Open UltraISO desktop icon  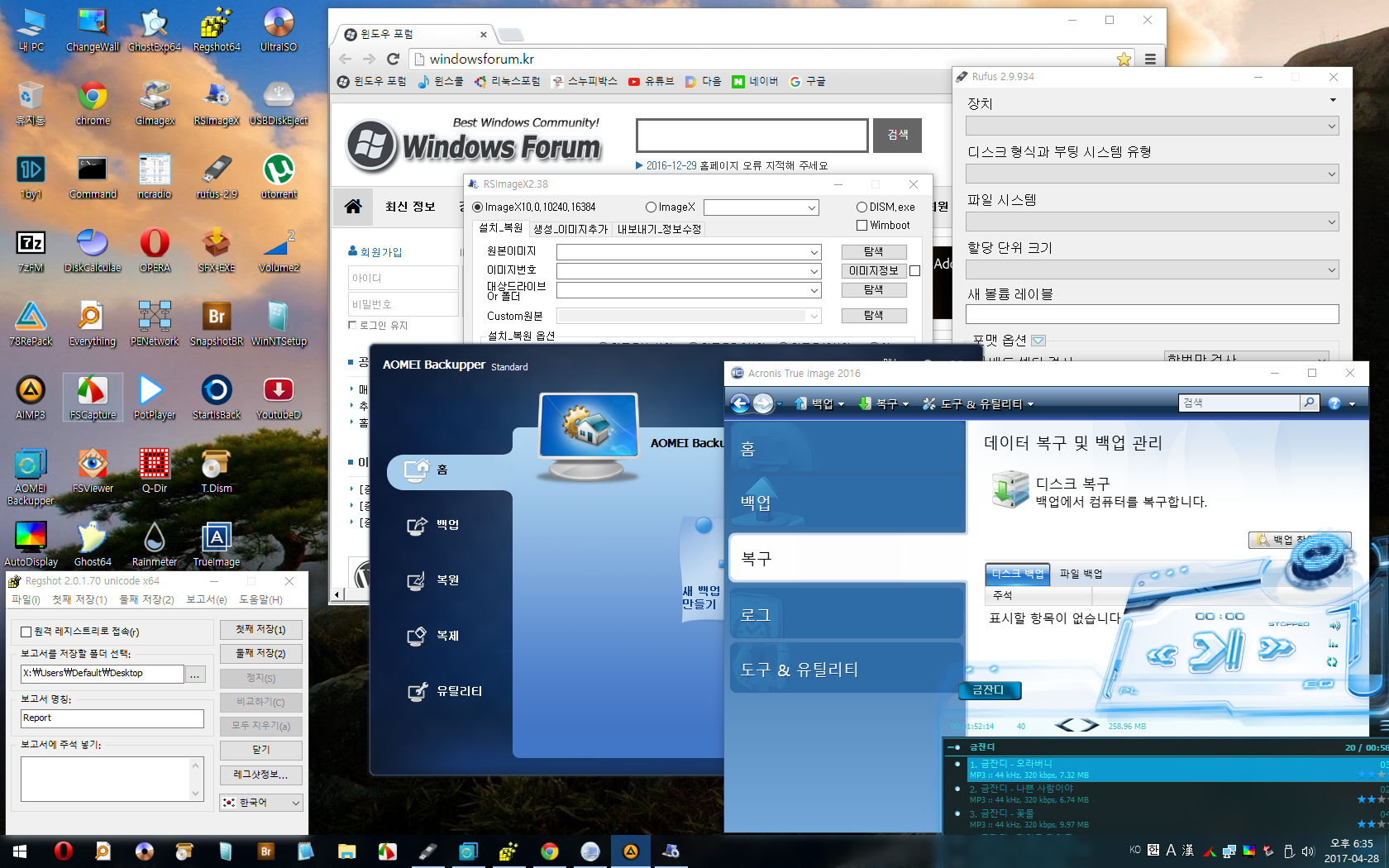(279, 31)
